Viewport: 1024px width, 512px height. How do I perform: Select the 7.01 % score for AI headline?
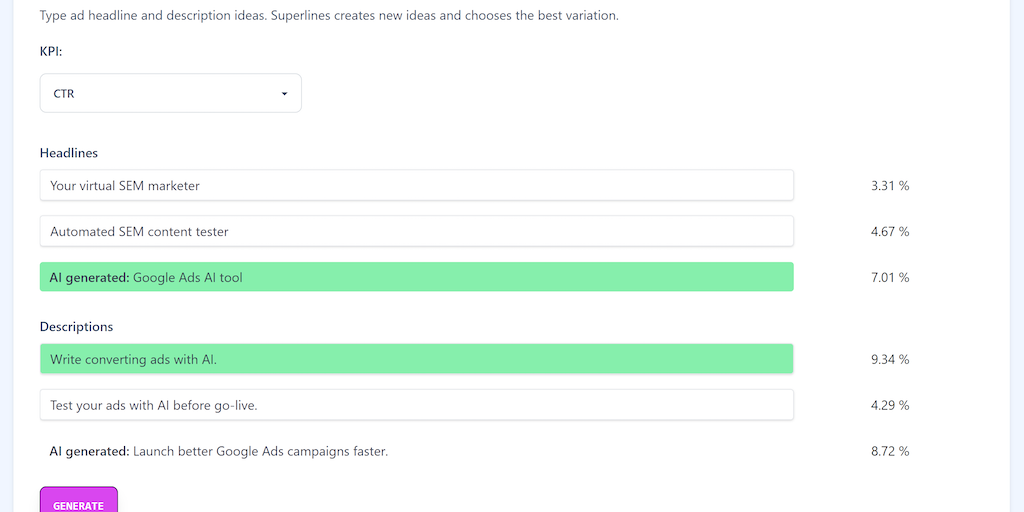click(x=890, y=277)
